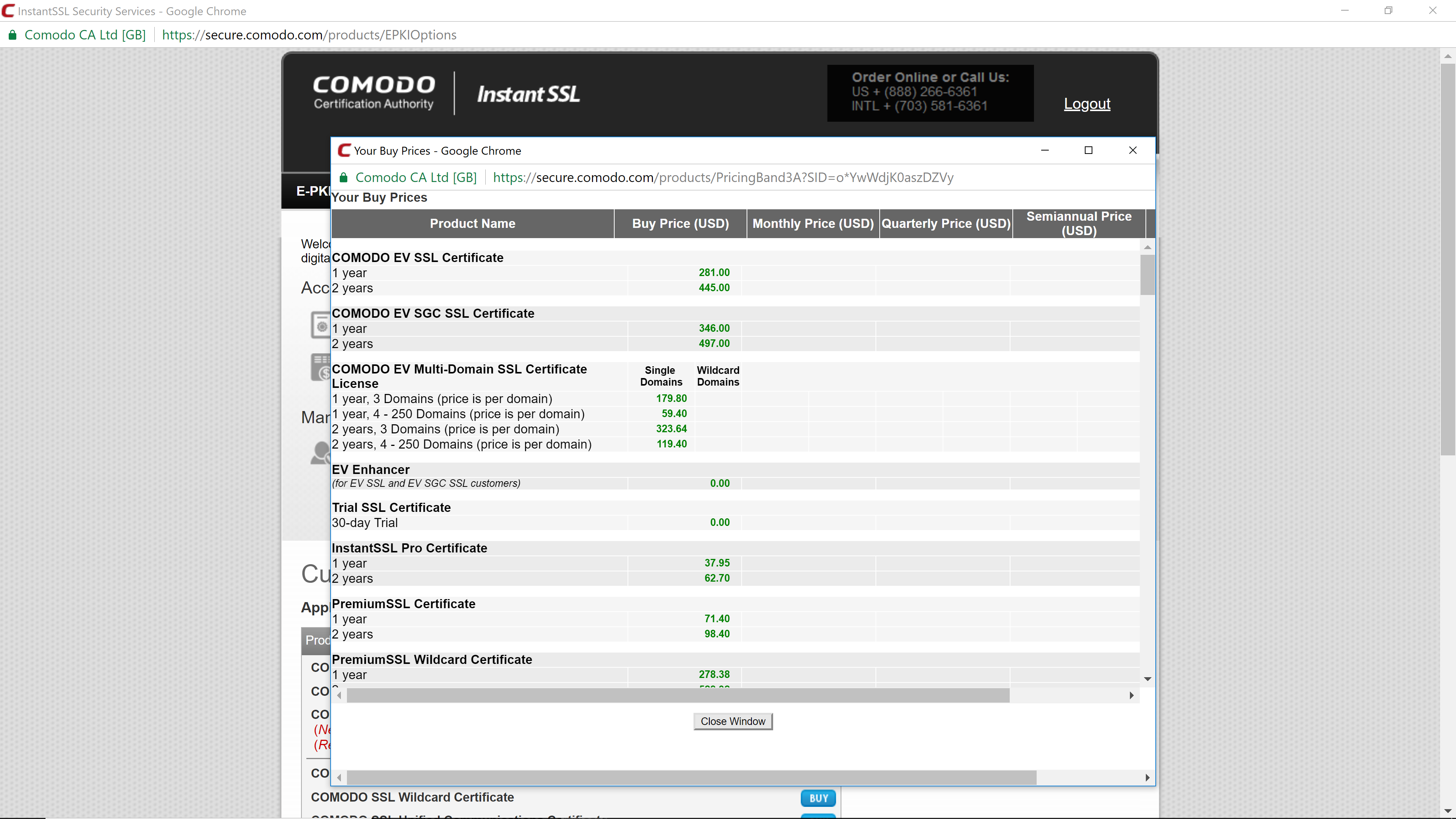The width and height of the screenshot is (1456, 819).
Task: Click the main page's vertical scrollbar thumb
Action: point(1447,259)
